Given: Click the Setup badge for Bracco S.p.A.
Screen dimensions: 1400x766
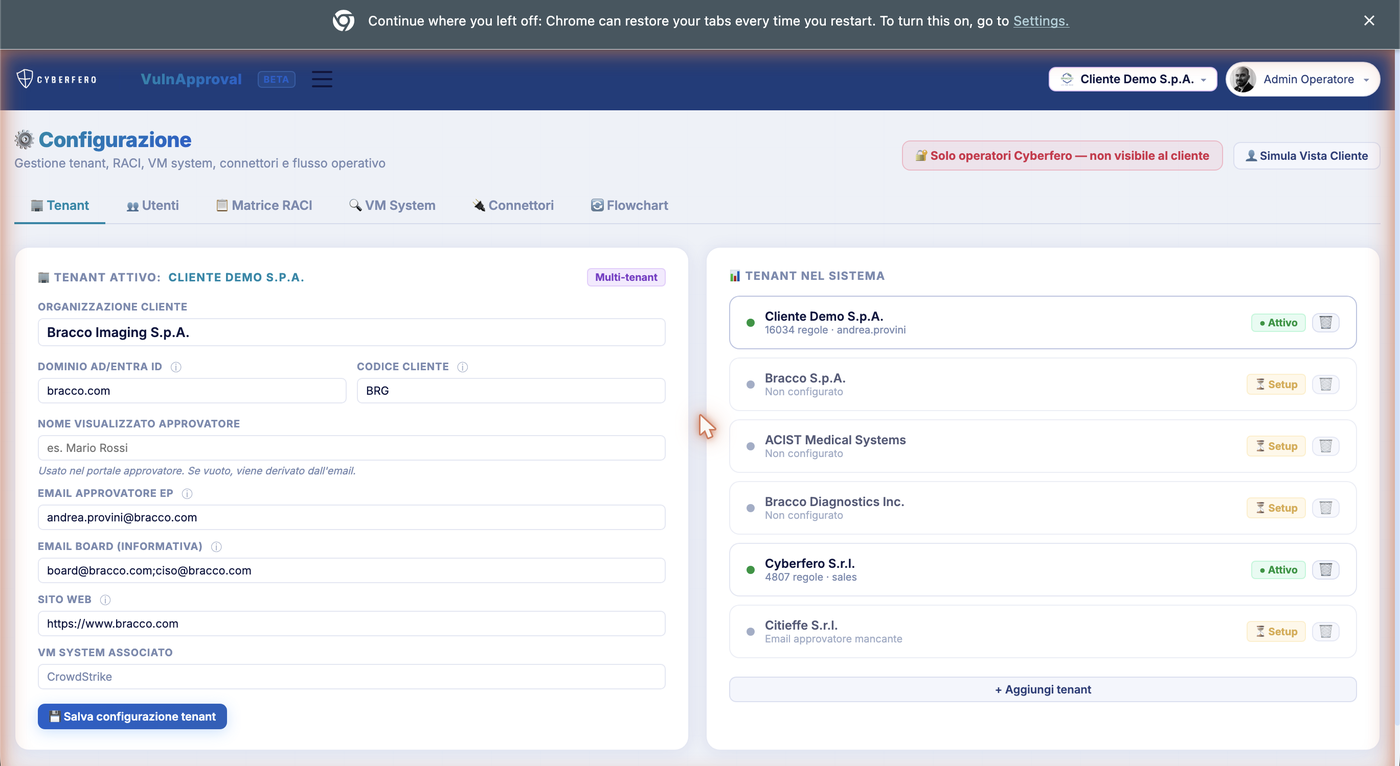Looking at the screenshot, I should (x=1276, y=384).
